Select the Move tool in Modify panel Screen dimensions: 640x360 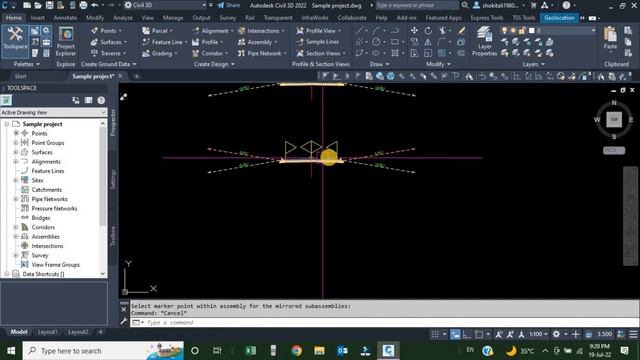coord(414,31)
